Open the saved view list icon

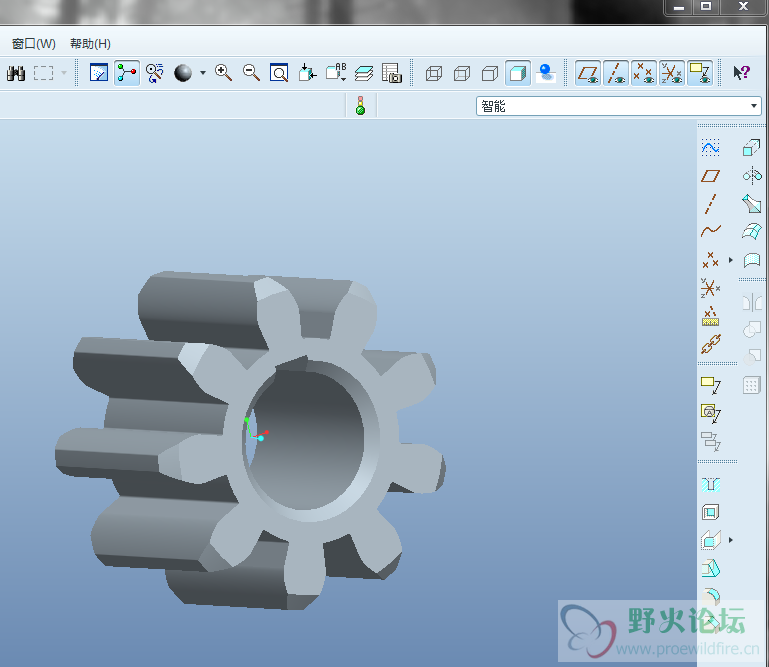pos(336,73)
